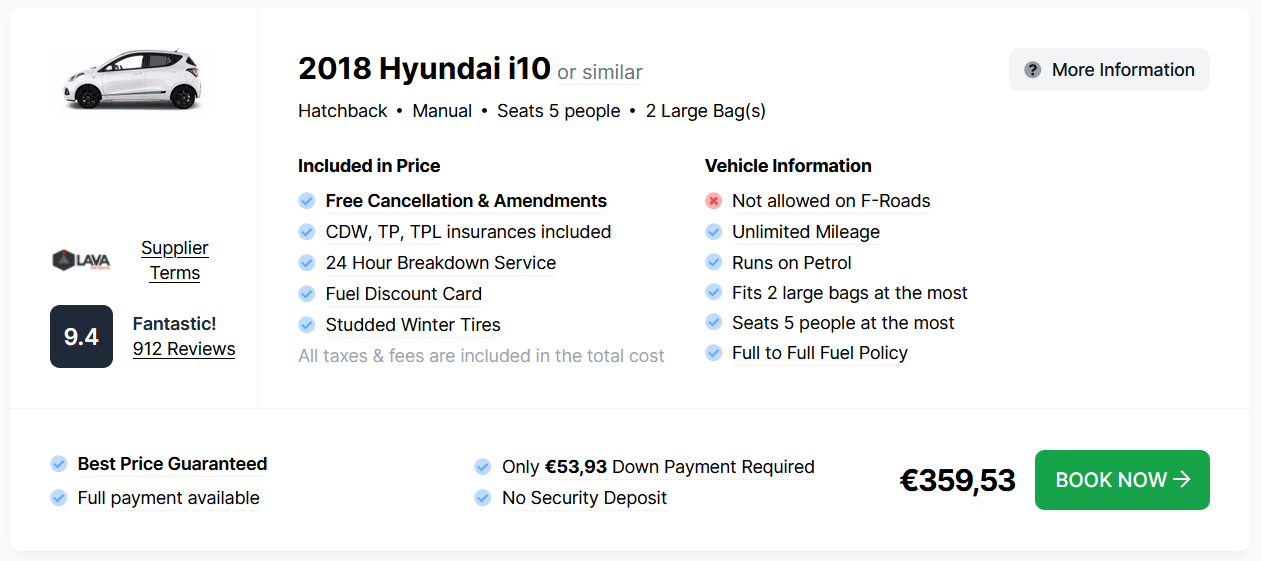Click the 9.4 rating score badge
Image resolution: width=1261 pixels, height=561 pixels.
tap(81, 337)
